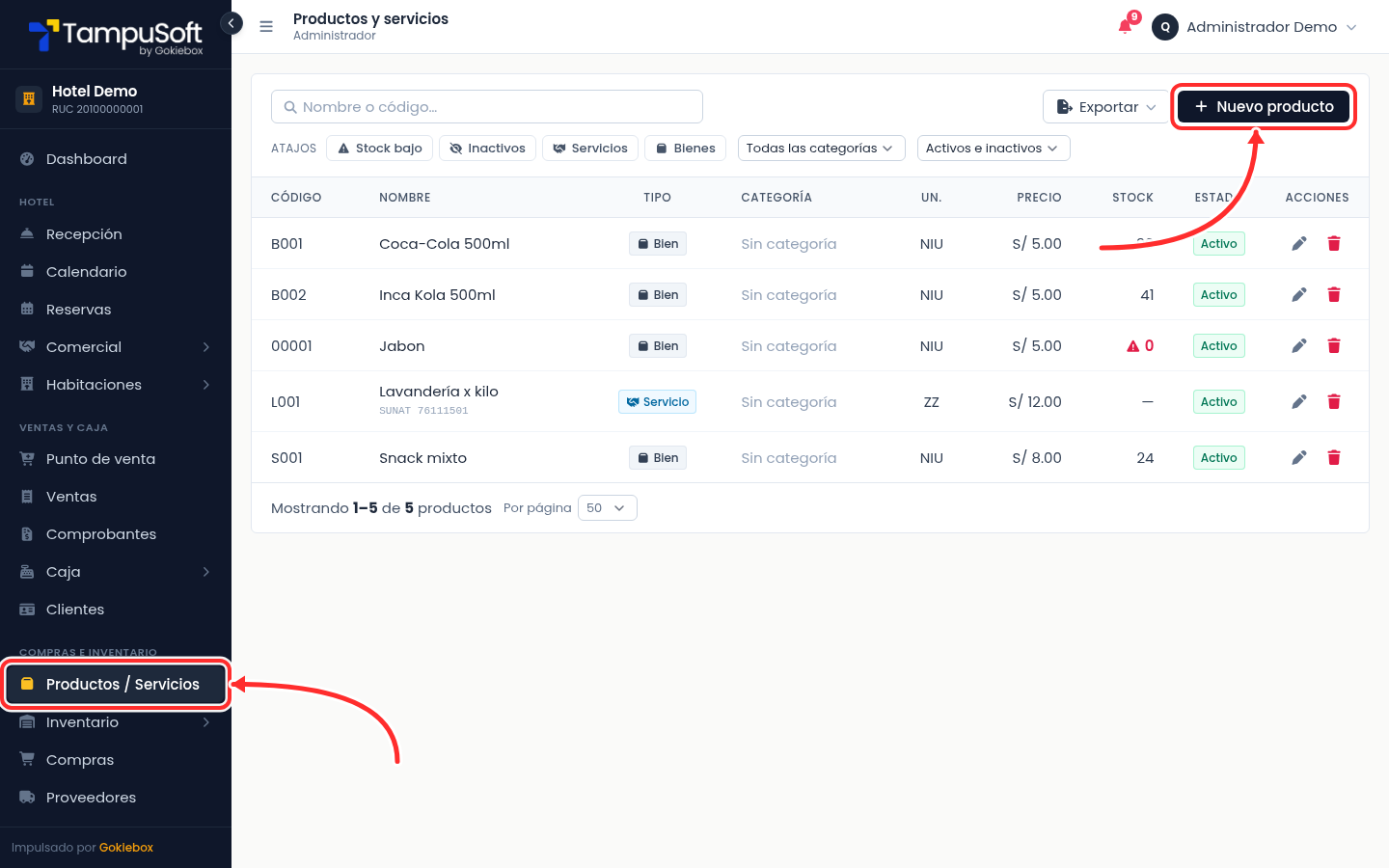Click the Servicio type badge for Lavandería
The image size is (1389, 868).
pyautogui.click(x=658, y=402)
